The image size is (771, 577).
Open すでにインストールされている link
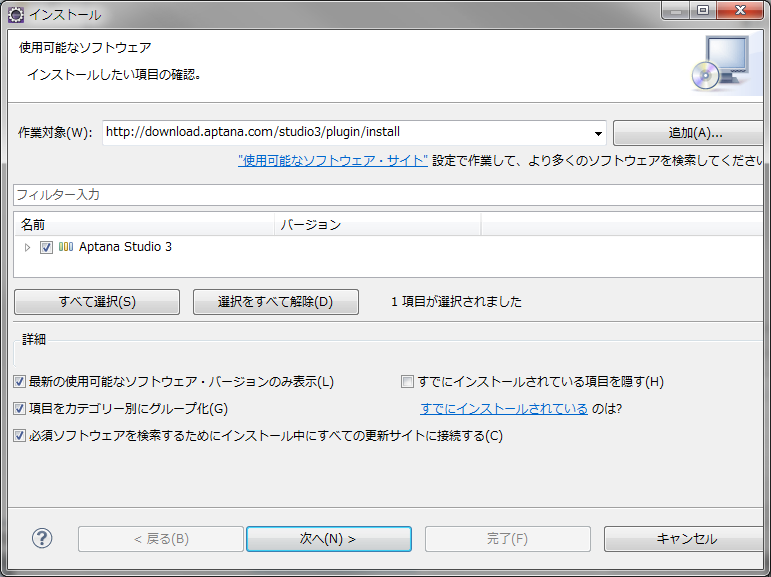[504, 409]
